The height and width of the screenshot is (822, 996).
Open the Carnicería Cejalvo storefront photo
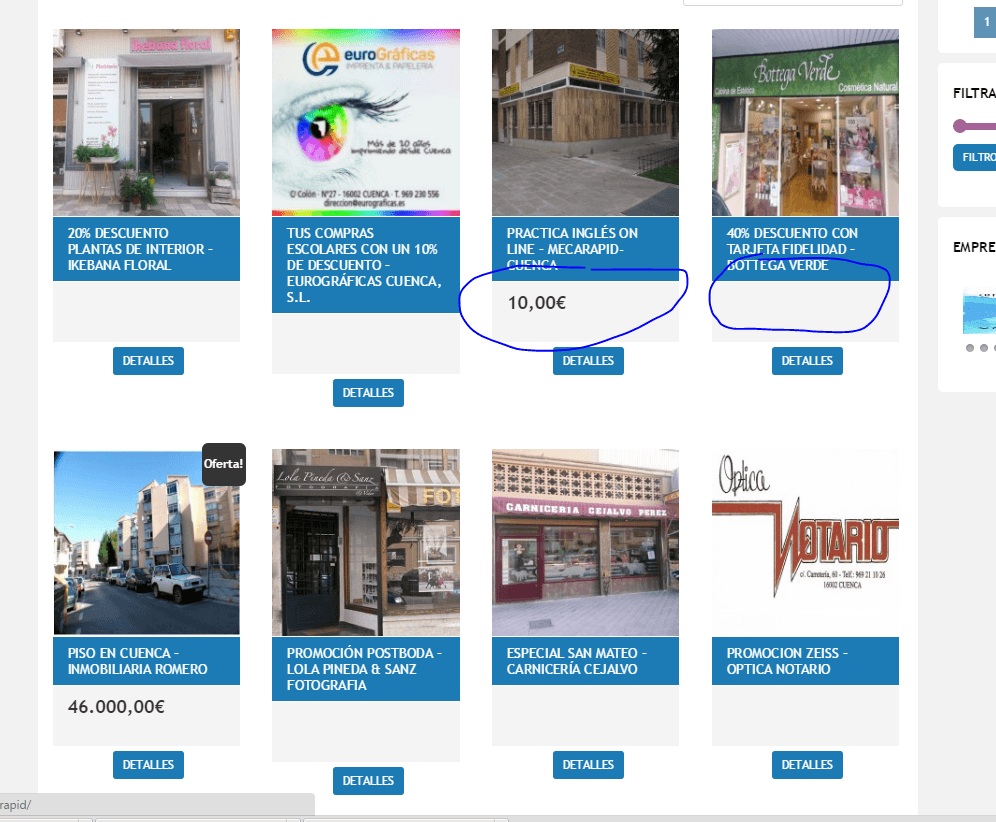point(585,542)
